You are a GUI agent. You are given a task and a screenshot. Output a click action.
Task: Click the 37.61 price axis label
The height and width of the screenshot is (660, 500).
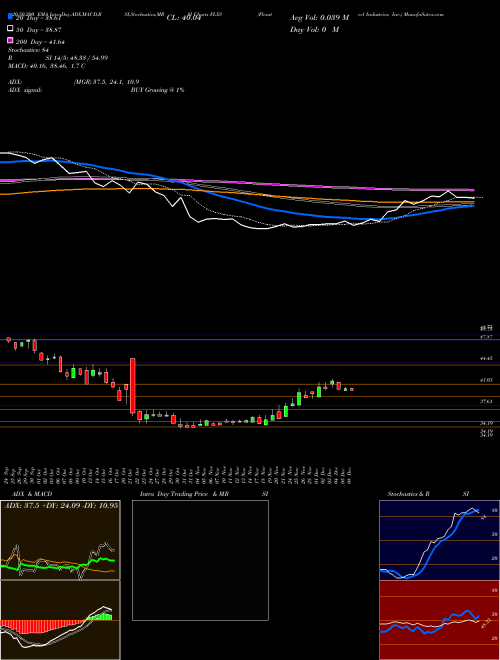(487, 402)
